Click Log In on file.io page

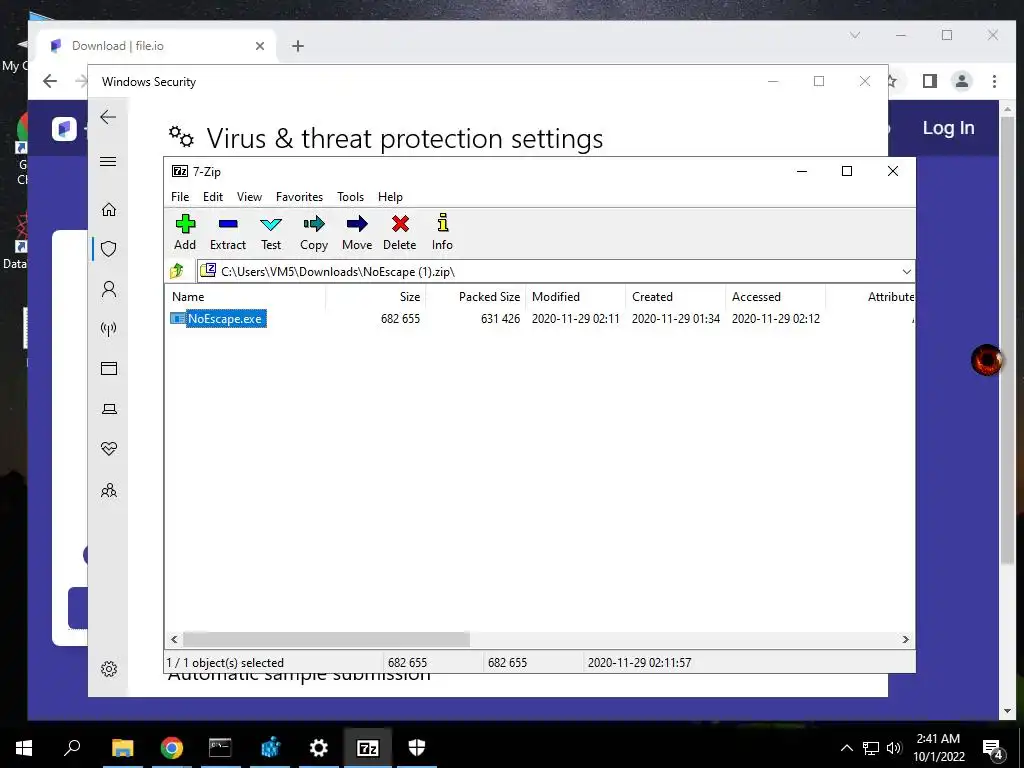tap(948, 128)
